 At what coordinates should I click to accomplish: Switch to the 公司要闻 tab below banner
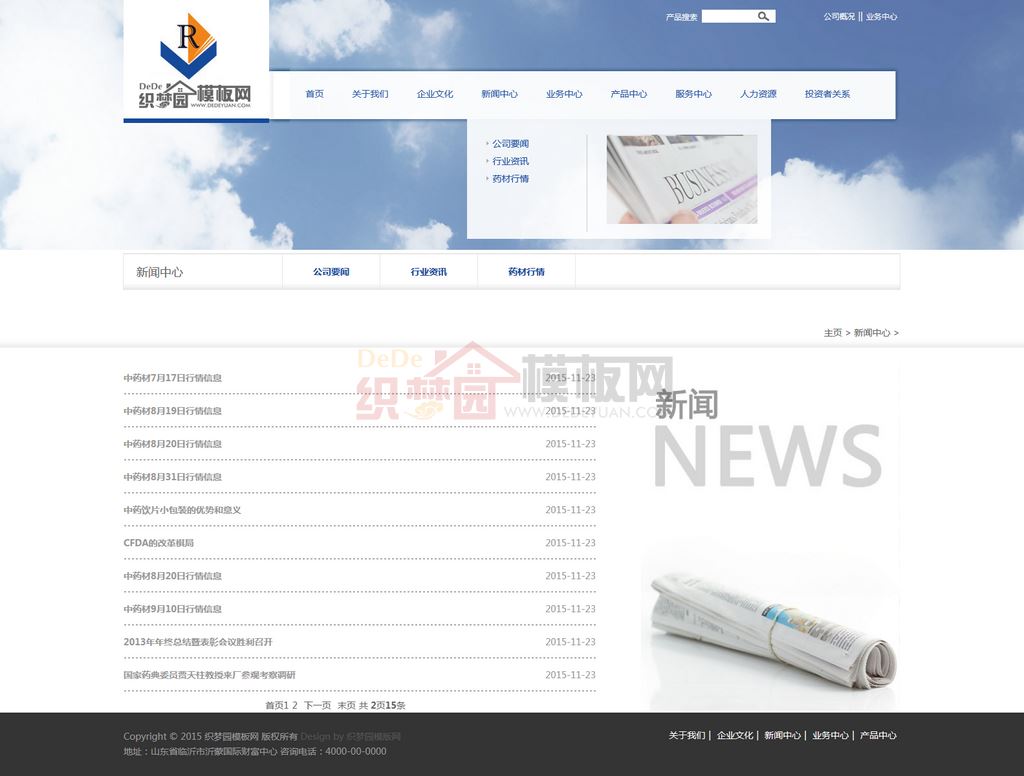point(331,272)
